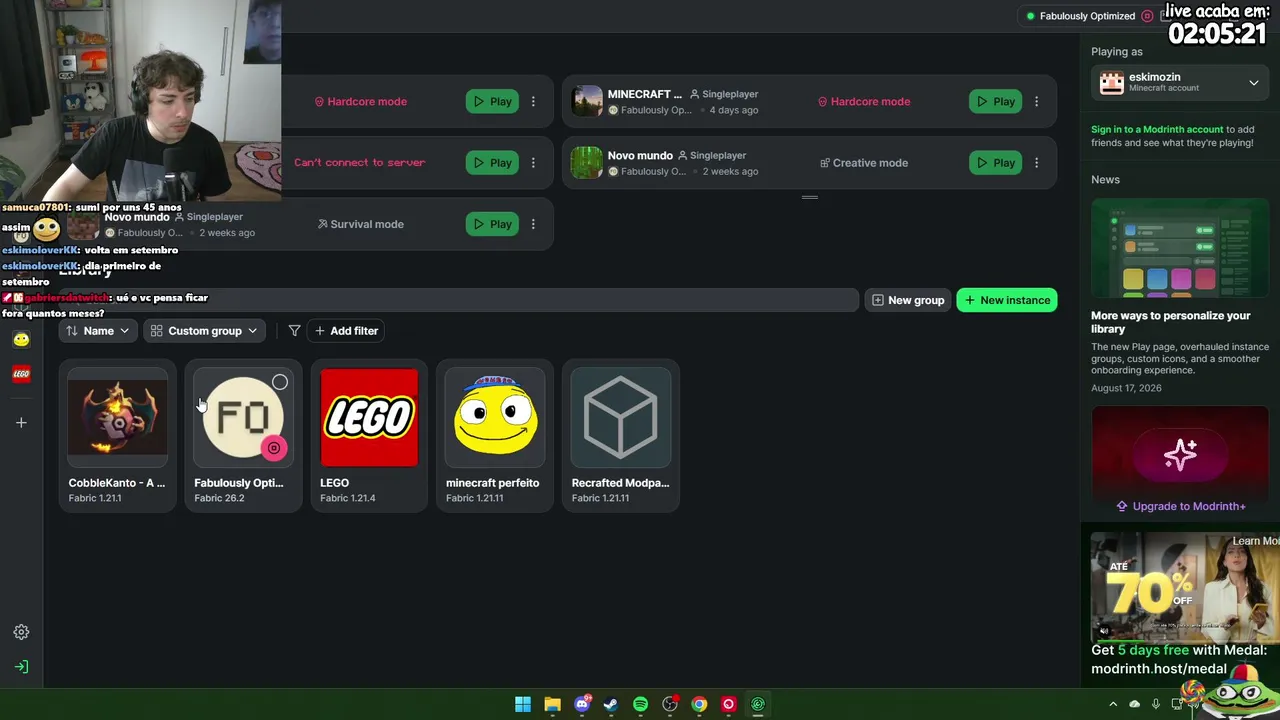Click the Add filter button
This screenshot has width=1280, height=720.
[346, 331]
